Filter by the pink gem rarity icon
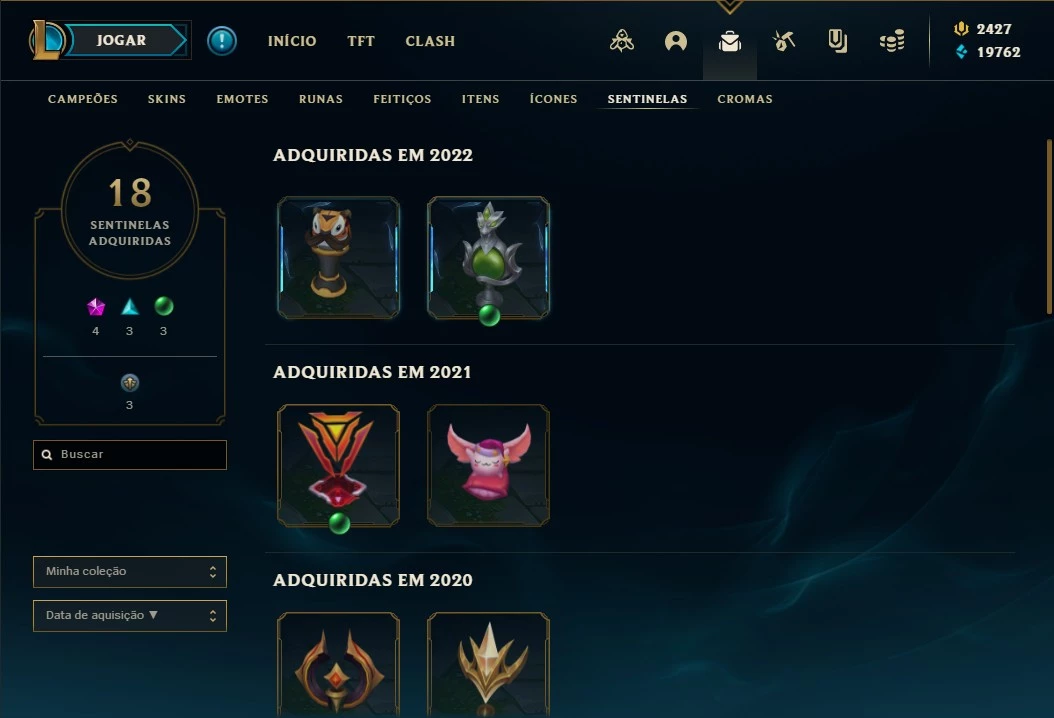The width and height of the screenshot is (1054, 718). pyautogui.click(x=96, y=307)
